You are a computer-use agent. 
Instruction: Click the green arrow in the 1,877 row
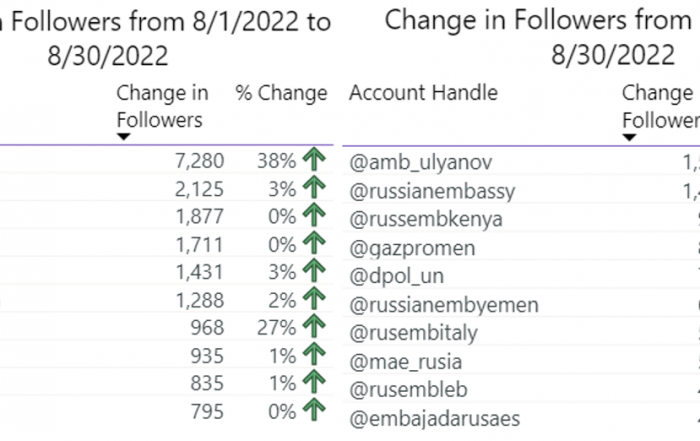(314, 215)
